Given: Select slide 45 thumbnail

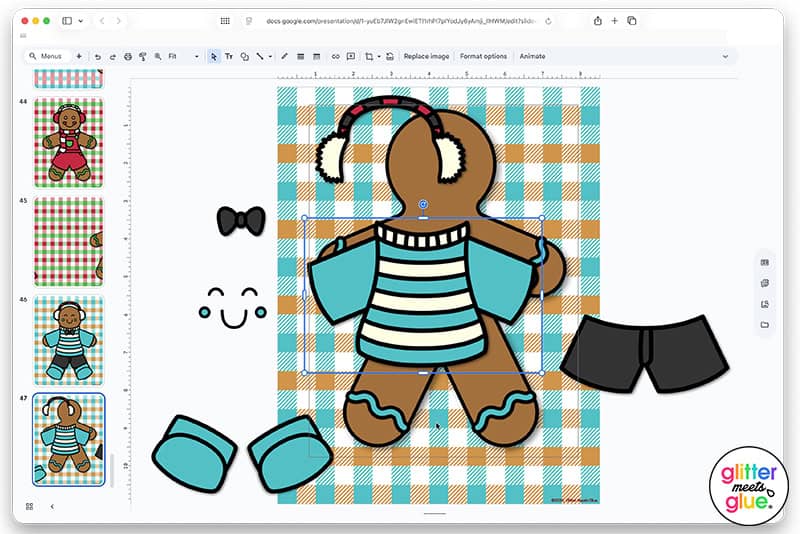Looking at the screenshot, I should click(x=68, y=242).
